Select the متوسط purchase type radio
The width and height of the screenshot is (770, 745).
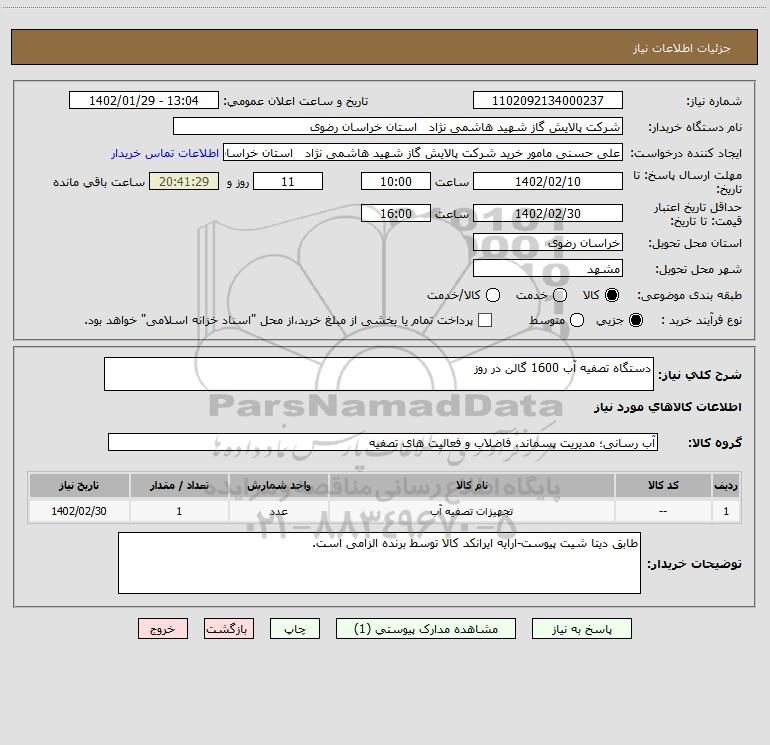tap(577, 320)
